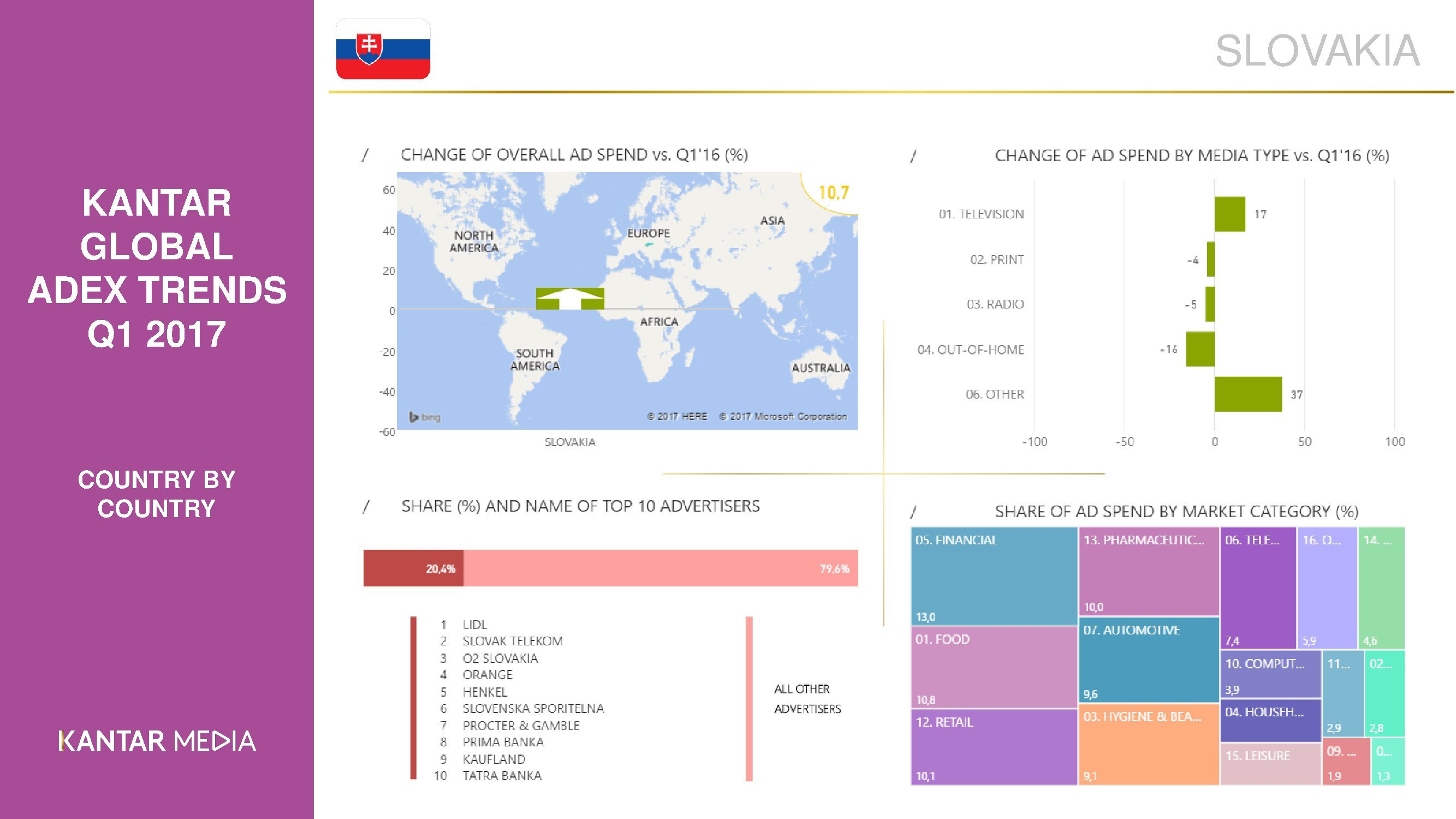Click the treemap tile with value 5,9

1327,588
